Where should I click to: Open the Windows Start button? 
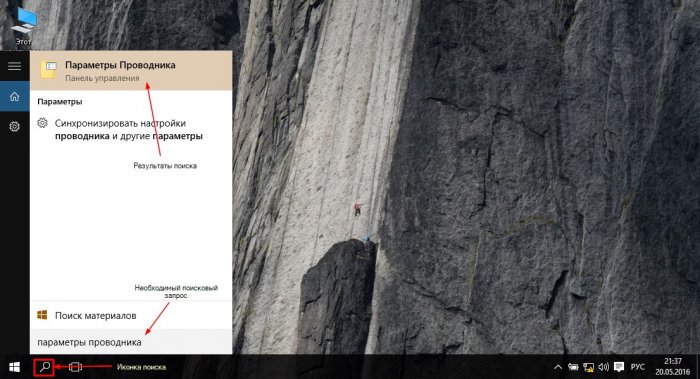click(x=14, y=367)
